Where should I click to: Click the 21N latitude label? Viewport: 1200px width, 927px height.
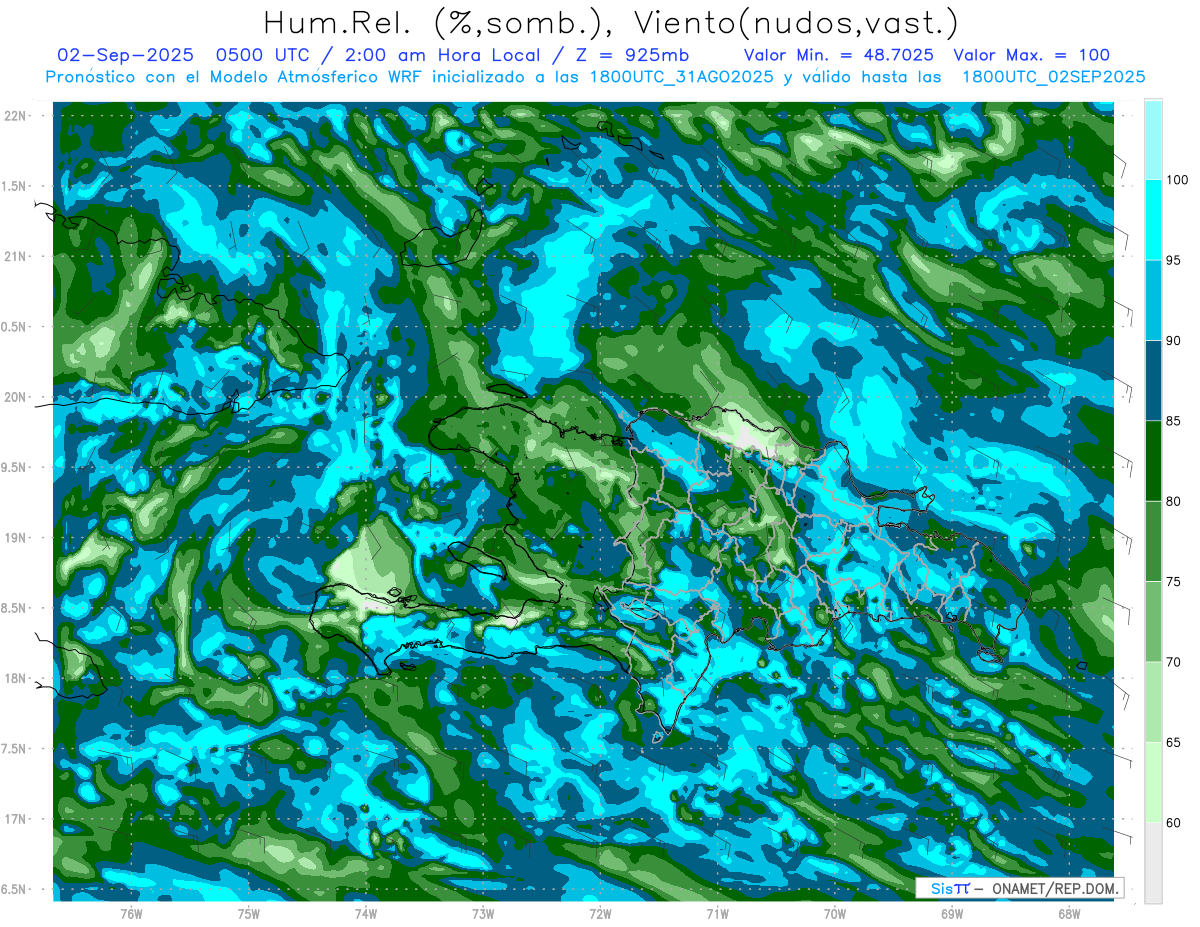coord(17,257)
